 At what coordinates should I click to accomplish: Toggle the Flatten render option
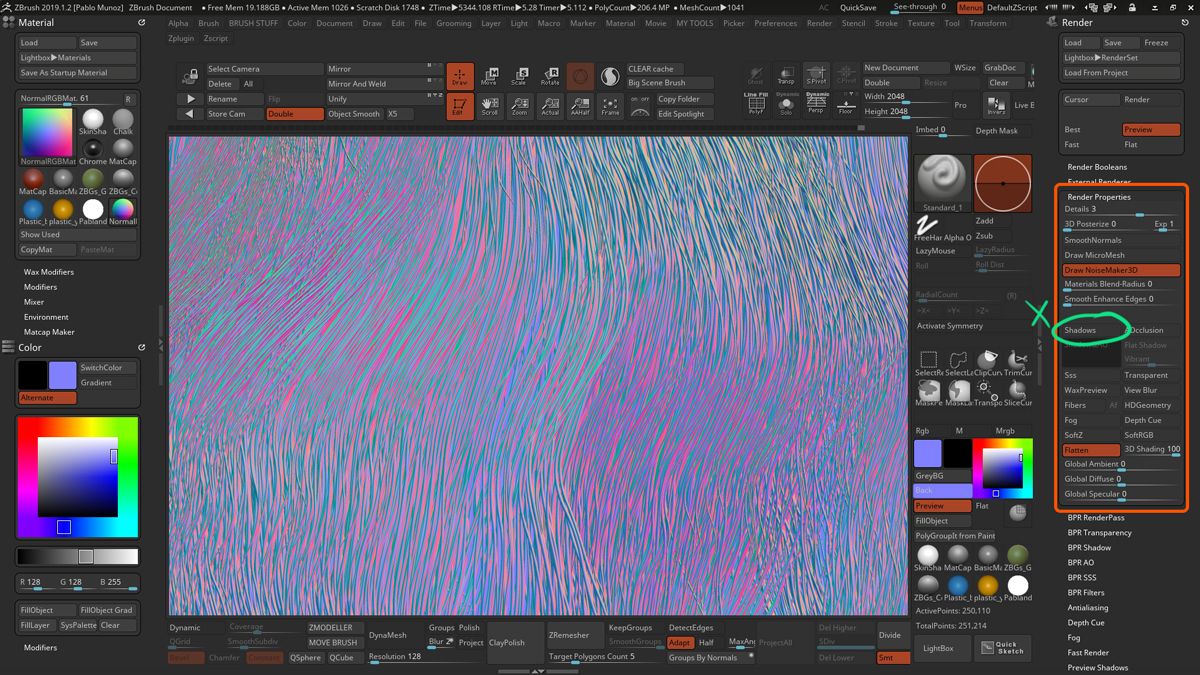[x=1091, y=450]
